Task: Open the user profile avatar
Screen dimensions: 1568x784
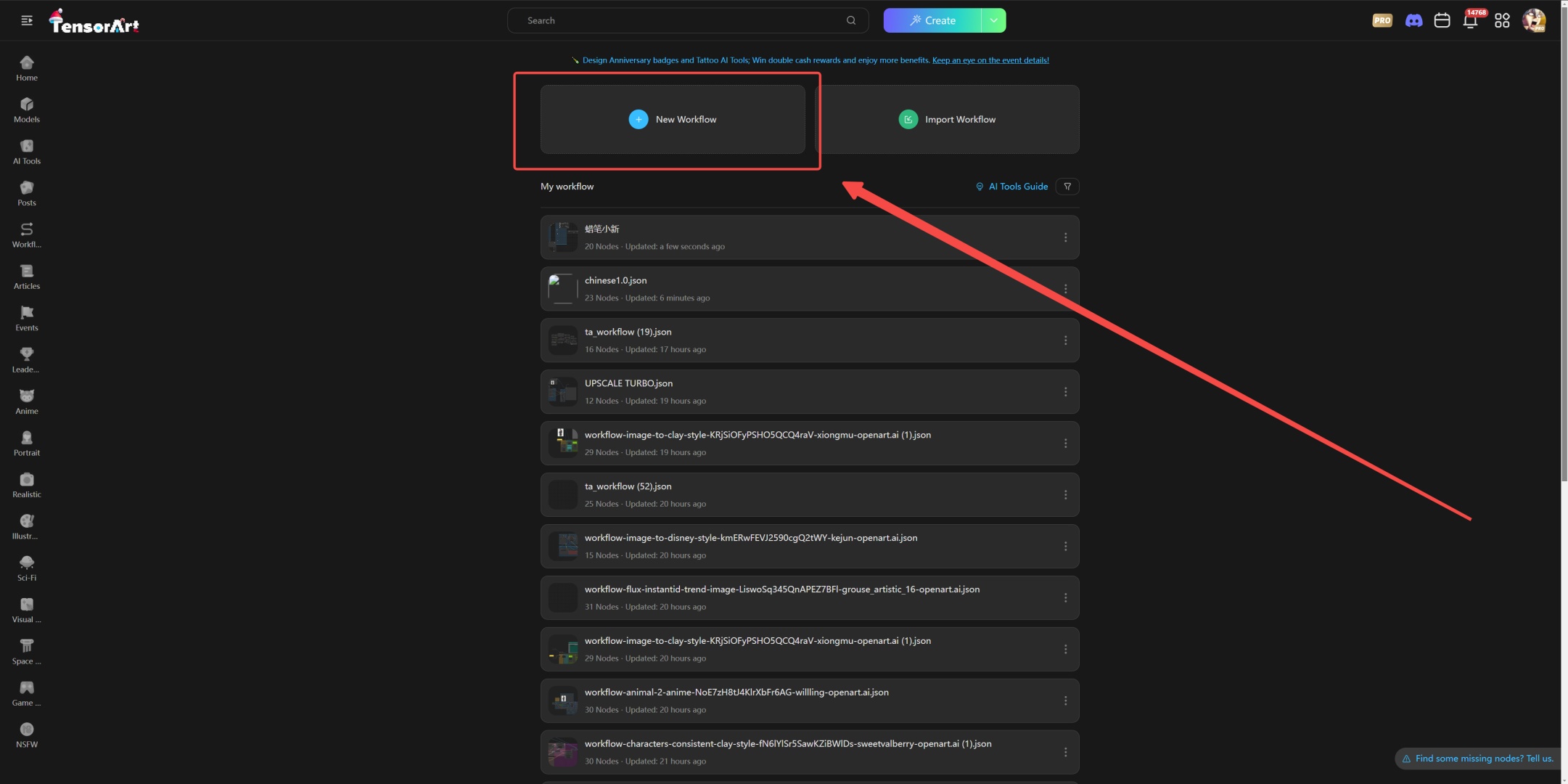Action: pos(1534,20)
